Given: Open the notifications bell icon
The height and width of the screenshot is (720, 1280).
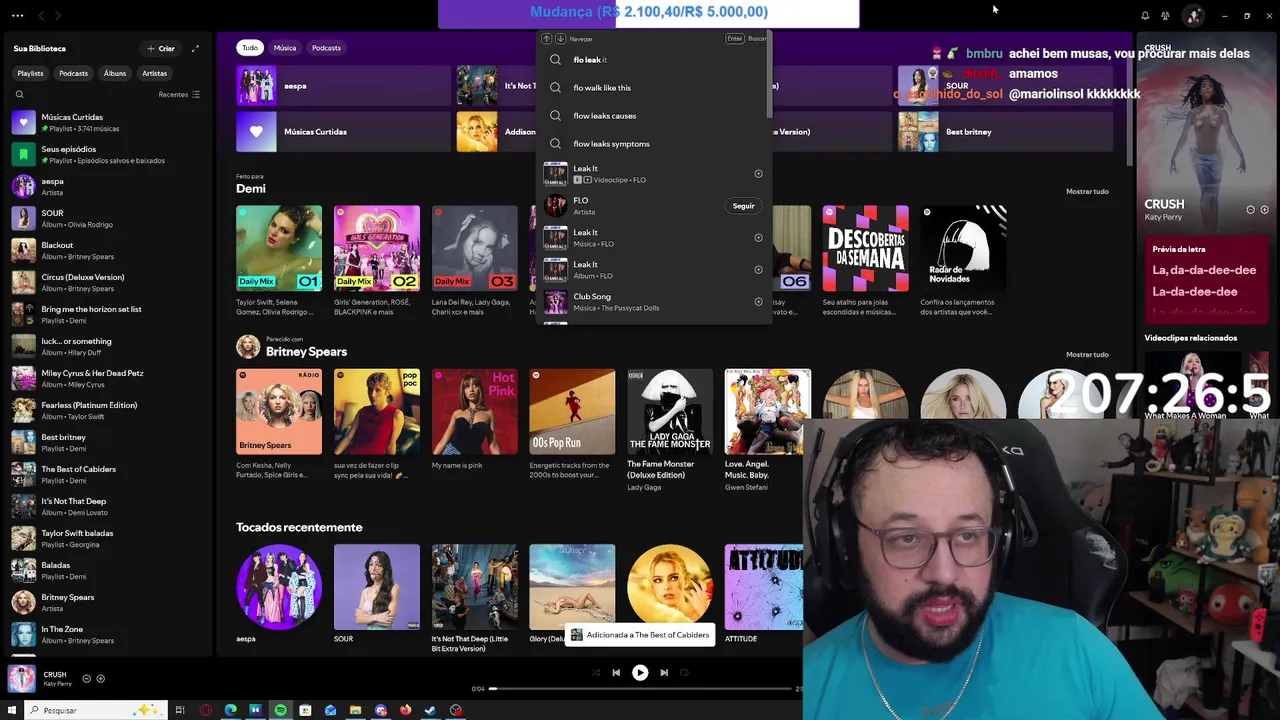Looking at the screenshot, I should pos(1145,16).
